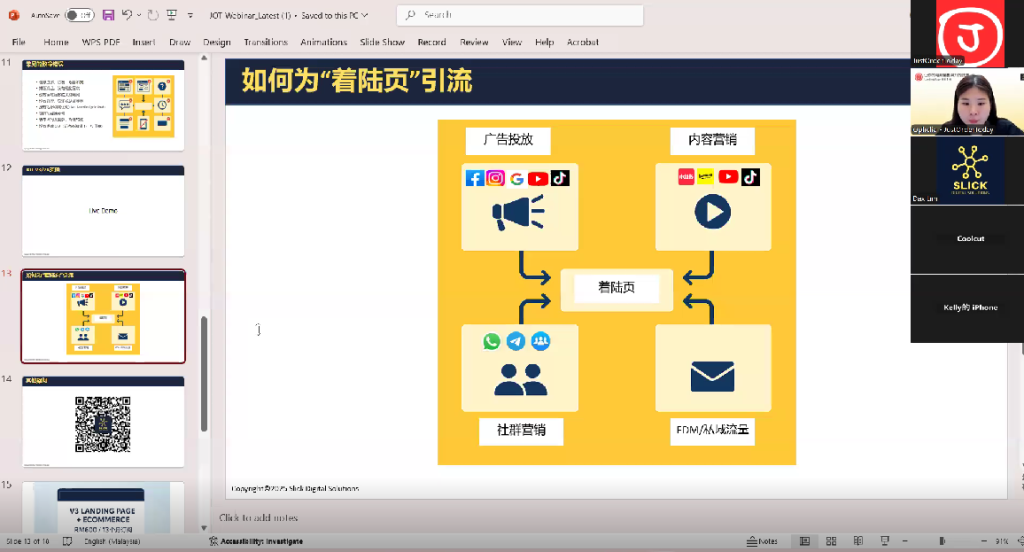Image resolution: width=1024 pixels, height=552 pixels.
Task: Click the Undo arrow icon
Action: tap(126, 15)
